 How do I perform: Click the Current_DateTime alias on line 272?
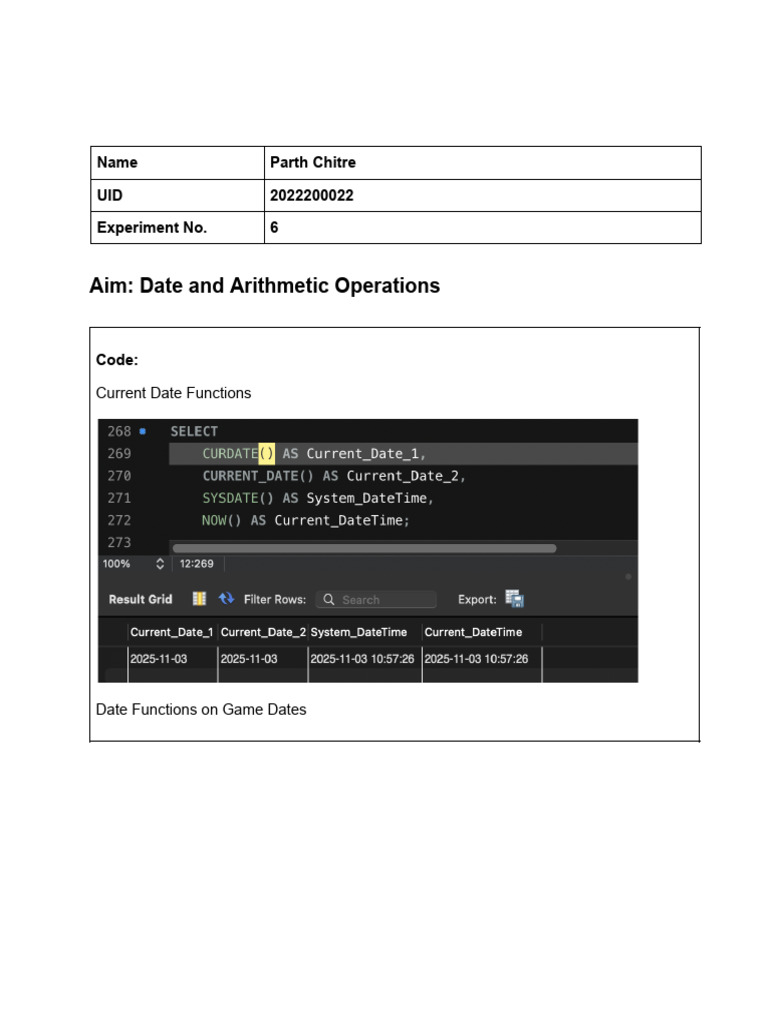point(338,520)
